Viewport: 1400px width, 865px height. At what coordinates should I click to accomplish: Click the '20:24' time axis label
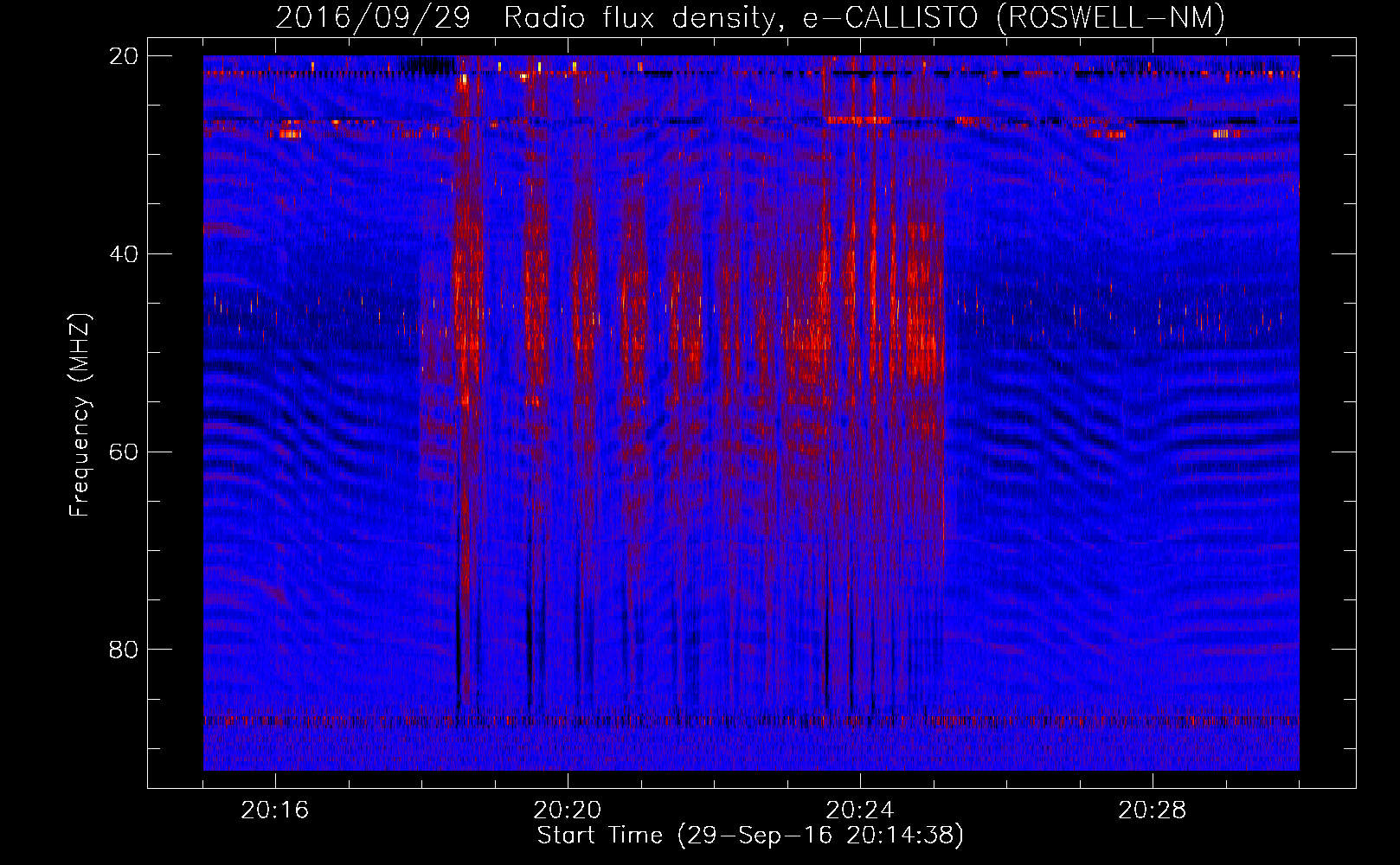coord(860,811)
